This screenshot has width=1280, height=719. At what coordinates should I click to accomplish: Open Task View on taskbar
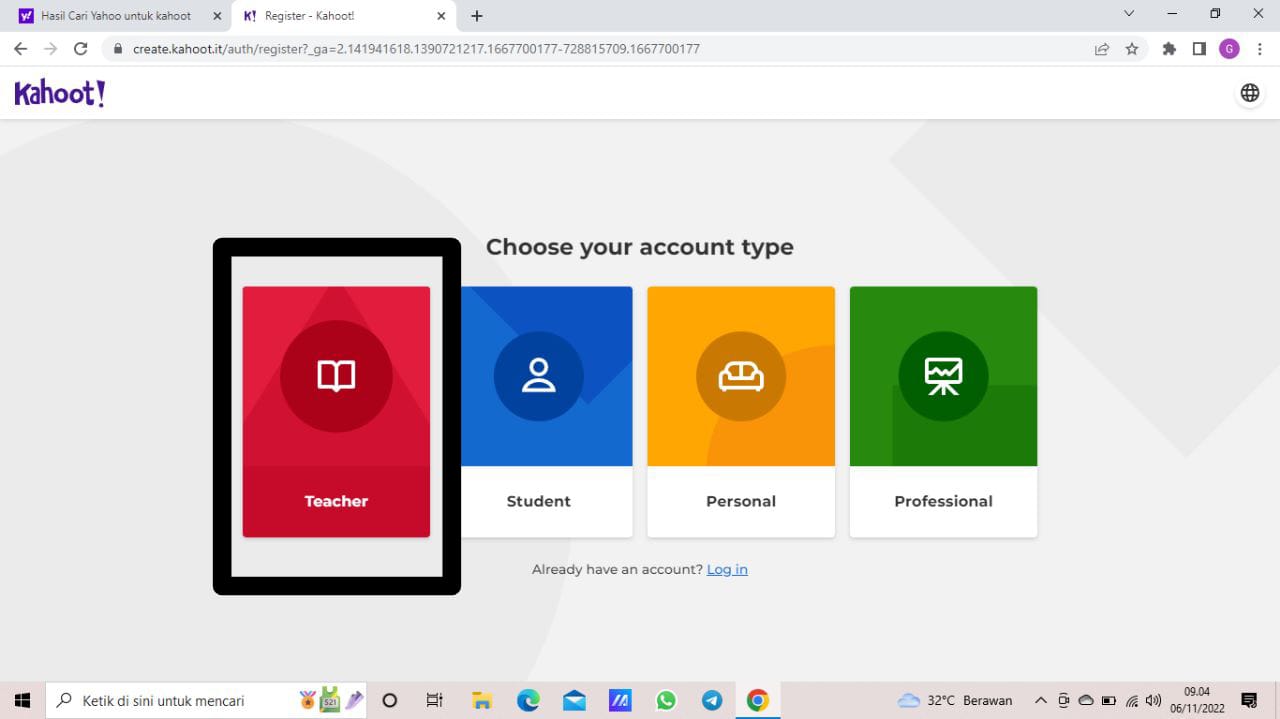pyautogui.click(x=434, y=700)
